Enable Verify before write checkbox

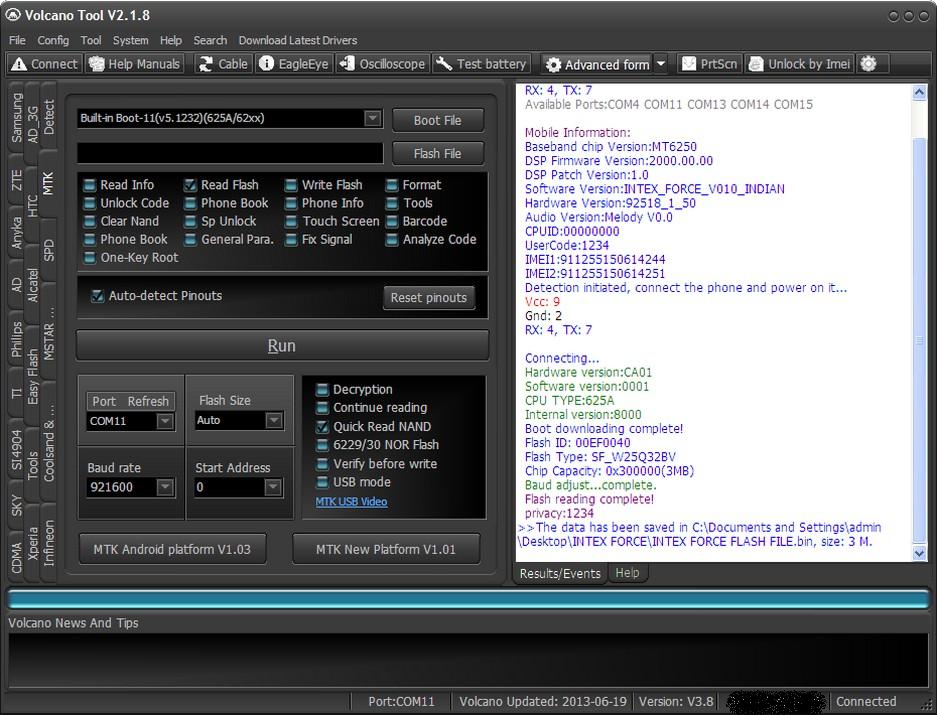tap(322, 464)
